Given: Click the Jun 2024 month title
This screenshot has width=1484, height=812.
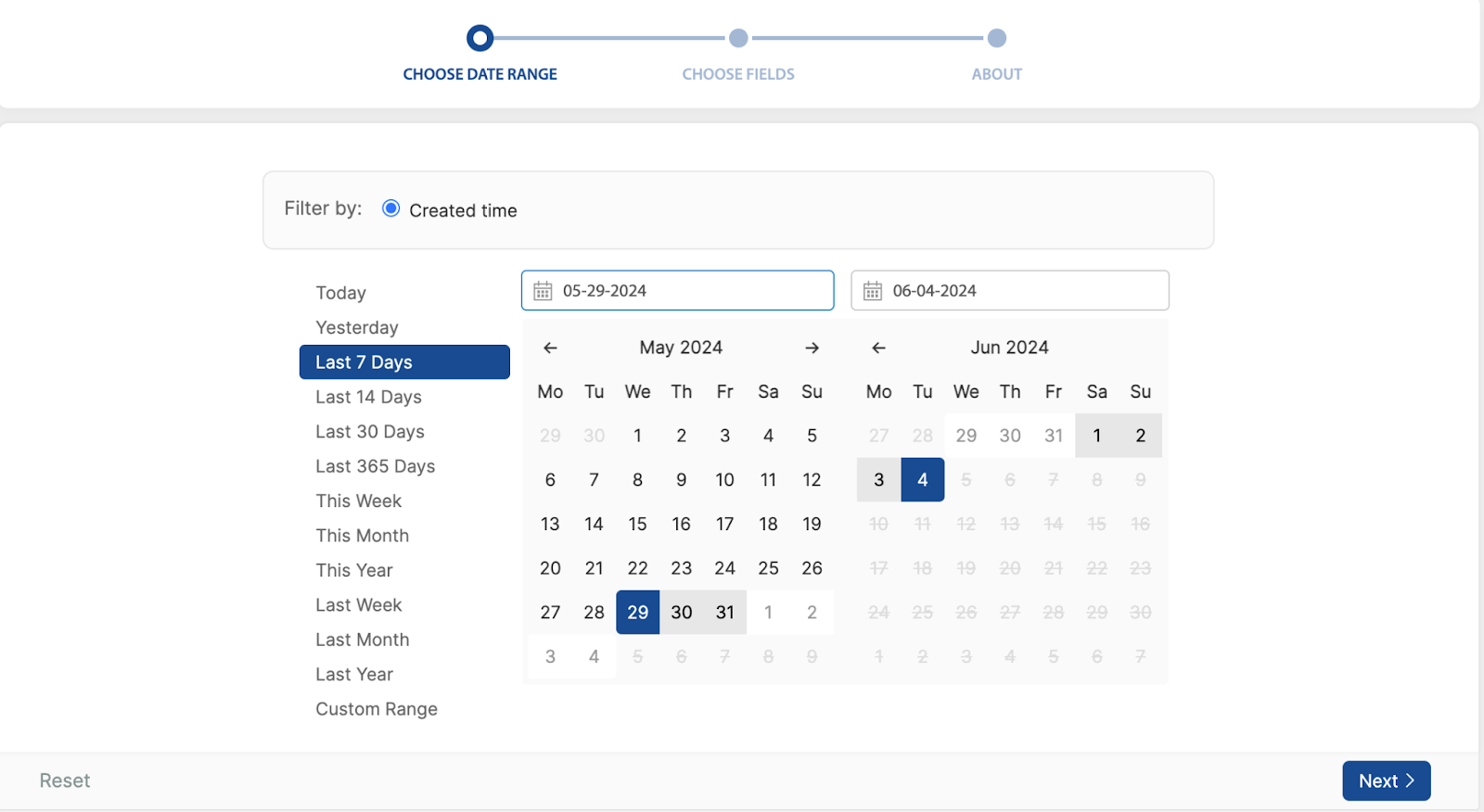Looking at the screenshot, I should pyautogui.click(x=1010, y=348).
